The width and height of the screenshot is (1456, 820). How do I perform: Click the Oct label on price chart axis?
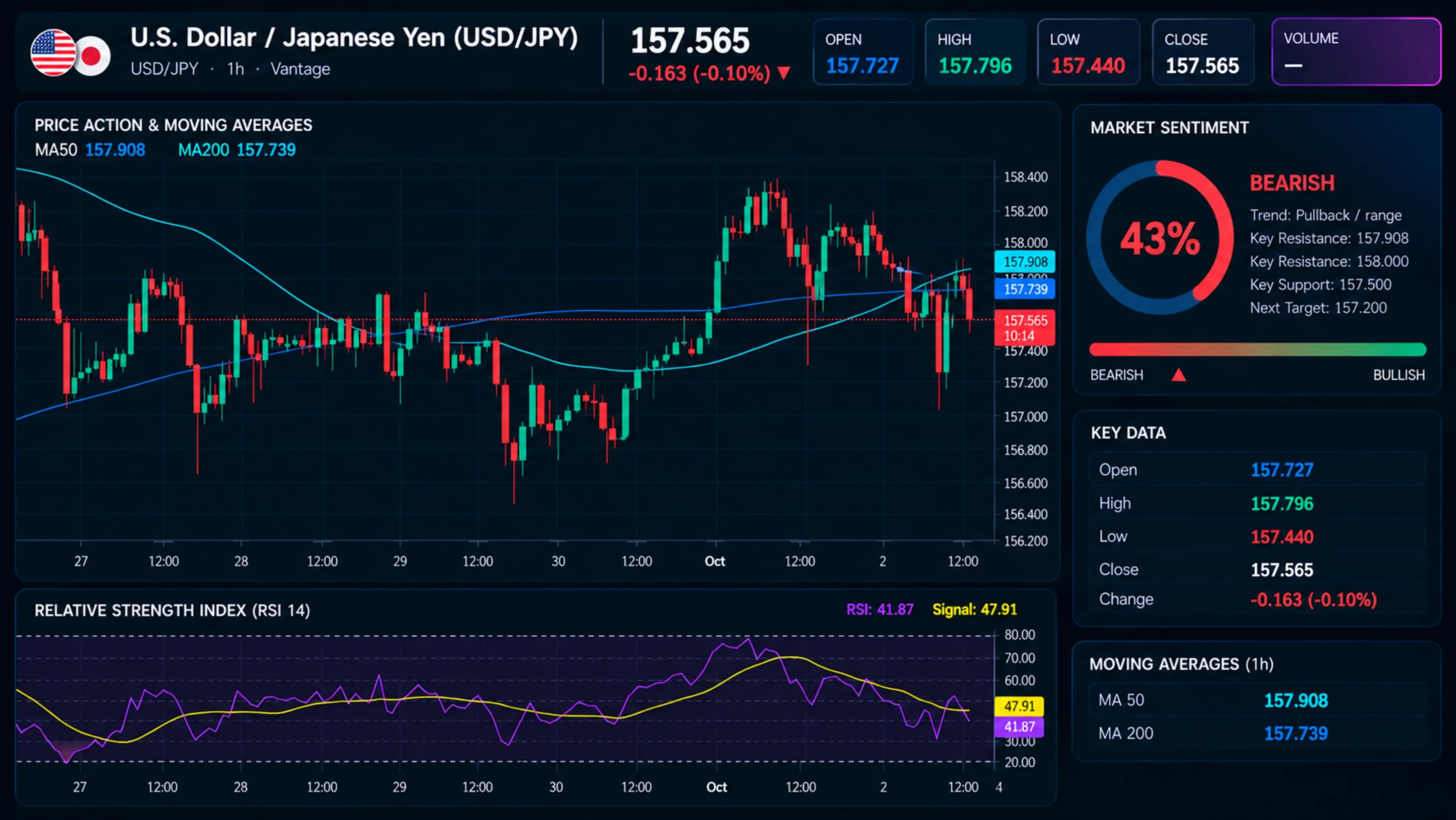(x=715, y=561)
